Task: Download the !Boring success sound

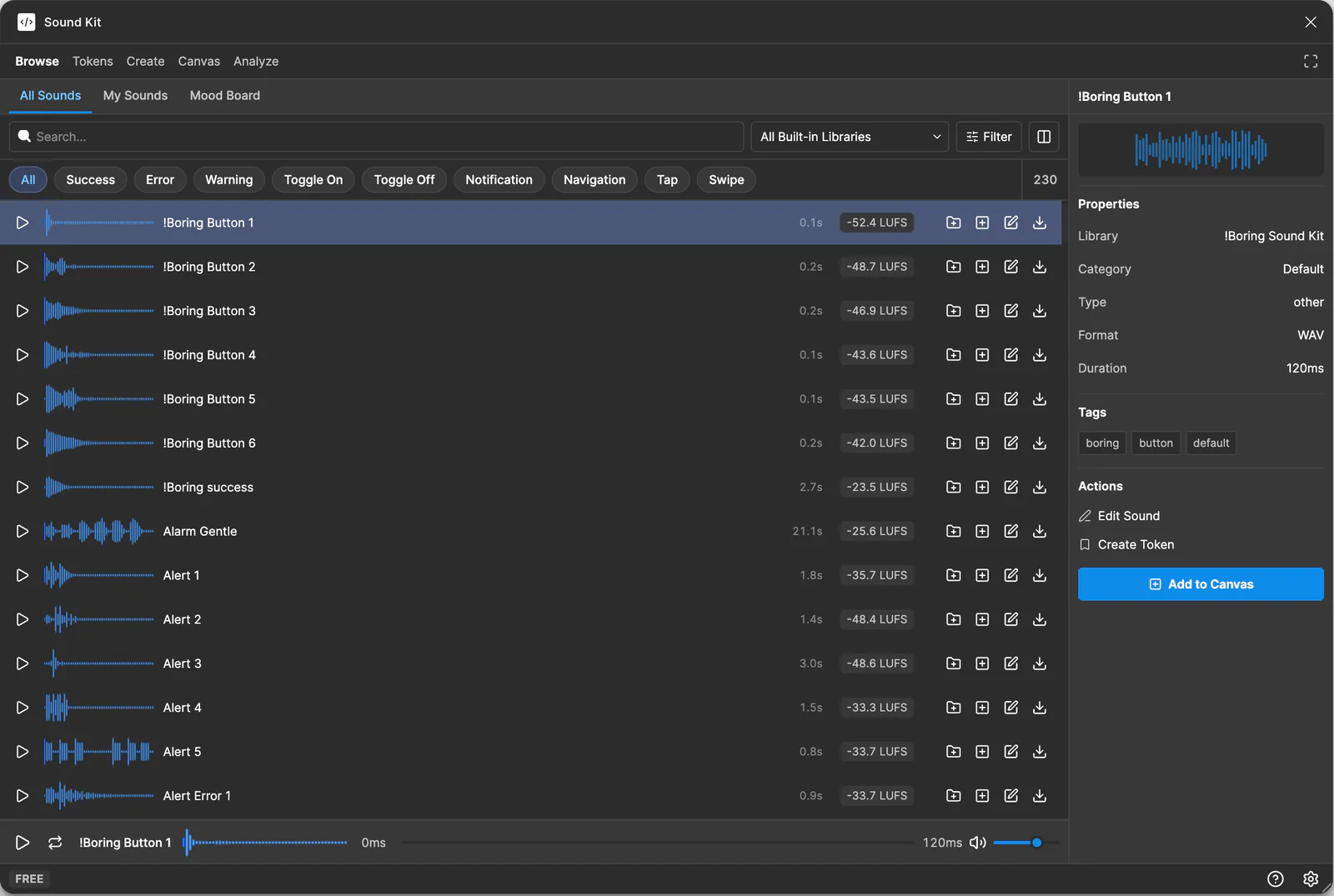Action: click(1040, 487)
